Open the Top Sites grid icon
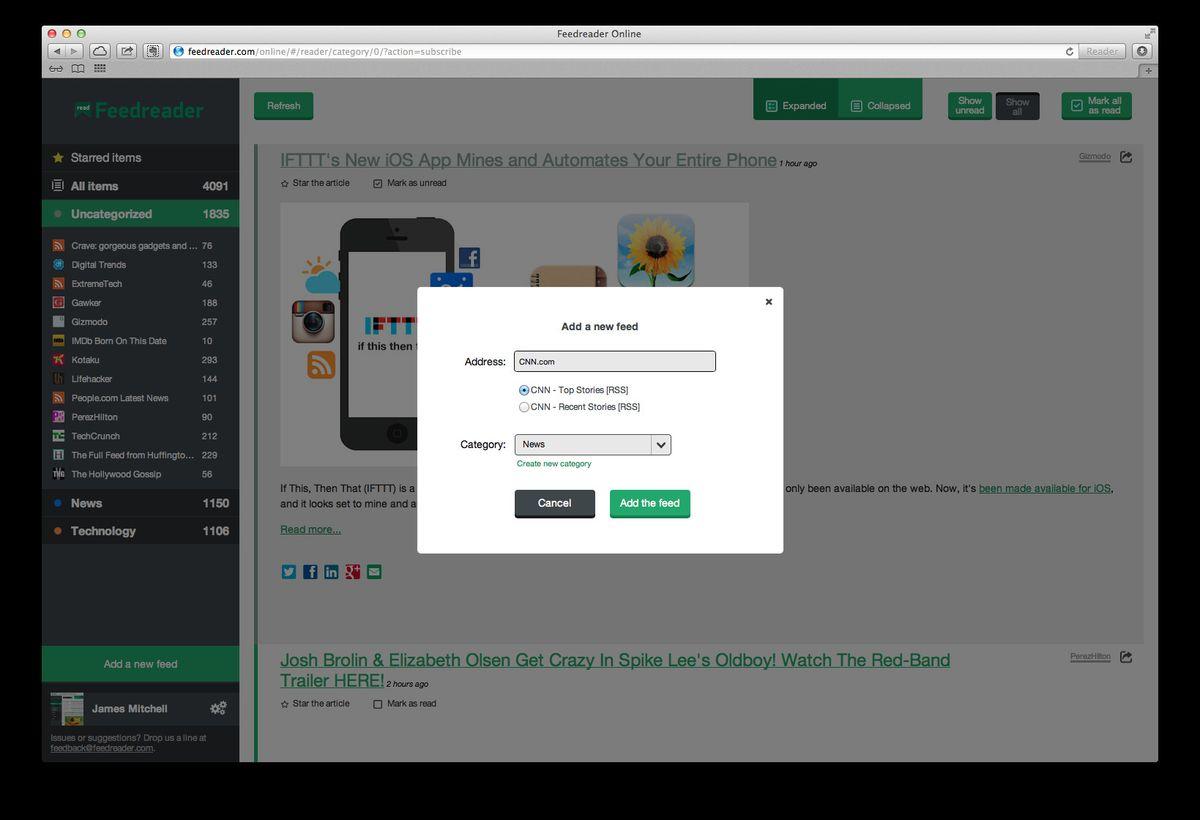This screenshot has height=820, width=1200. (100, 69)
